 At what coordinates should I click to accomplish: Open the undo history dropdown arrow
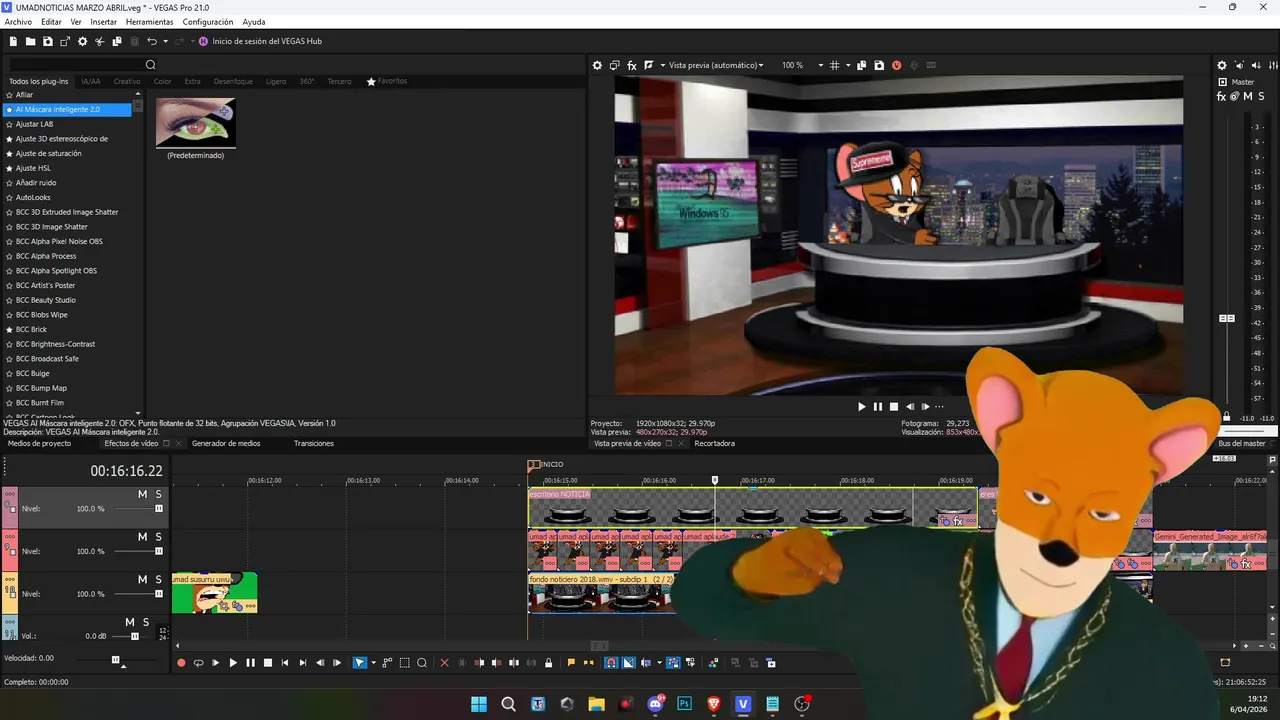click(x=165, y=41)
